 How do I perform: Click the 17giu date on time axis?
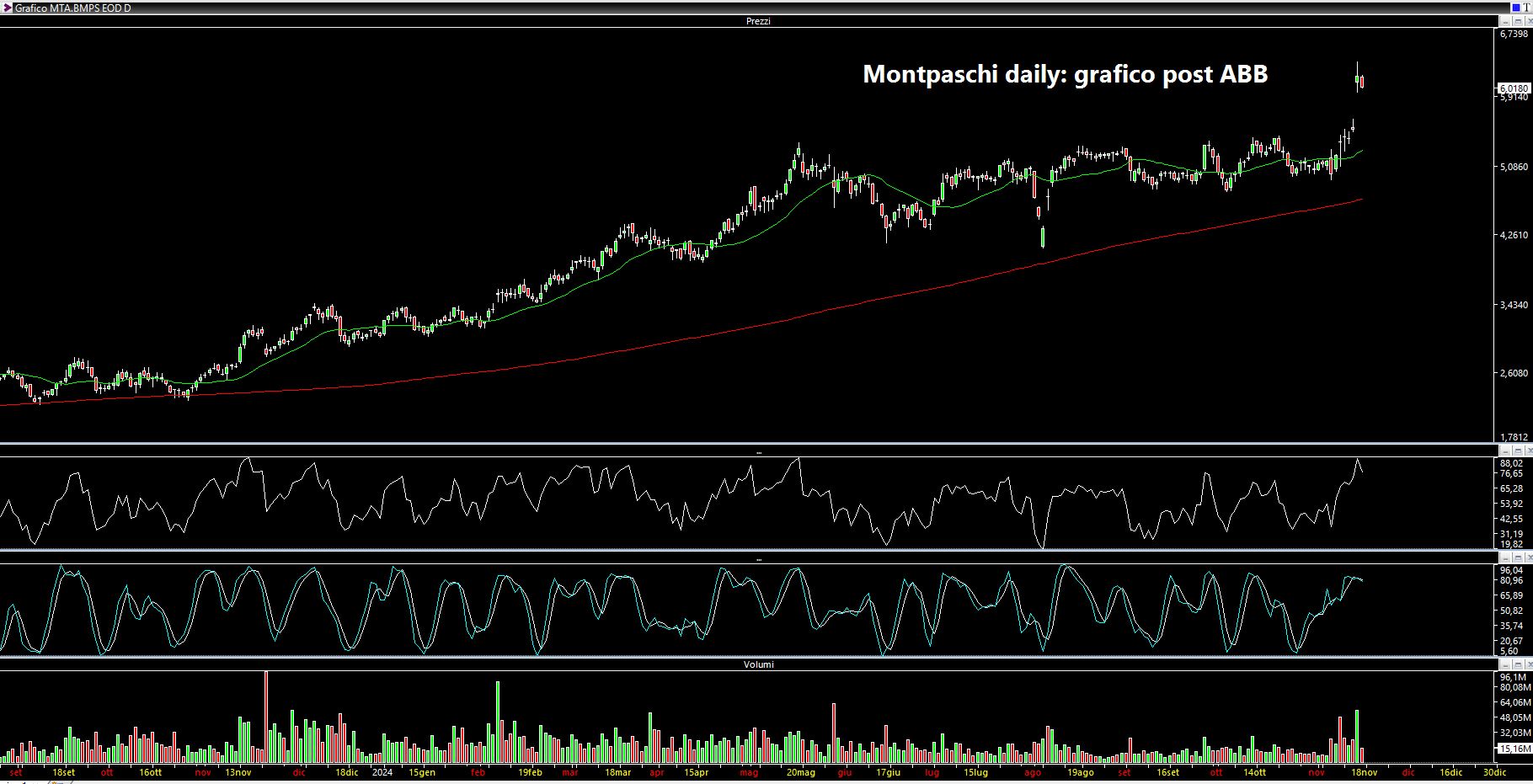click(889, 772)
